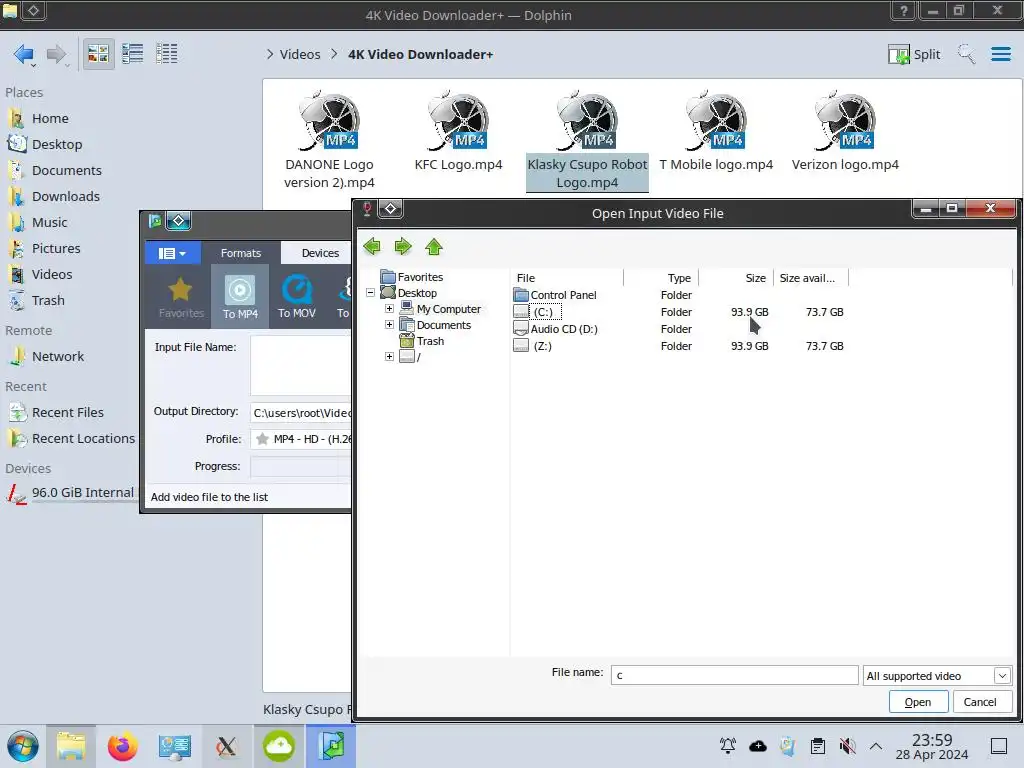1024x768 pixels.
Task: Collapse Desktop node in dialog tree
Action: [370, 293]
